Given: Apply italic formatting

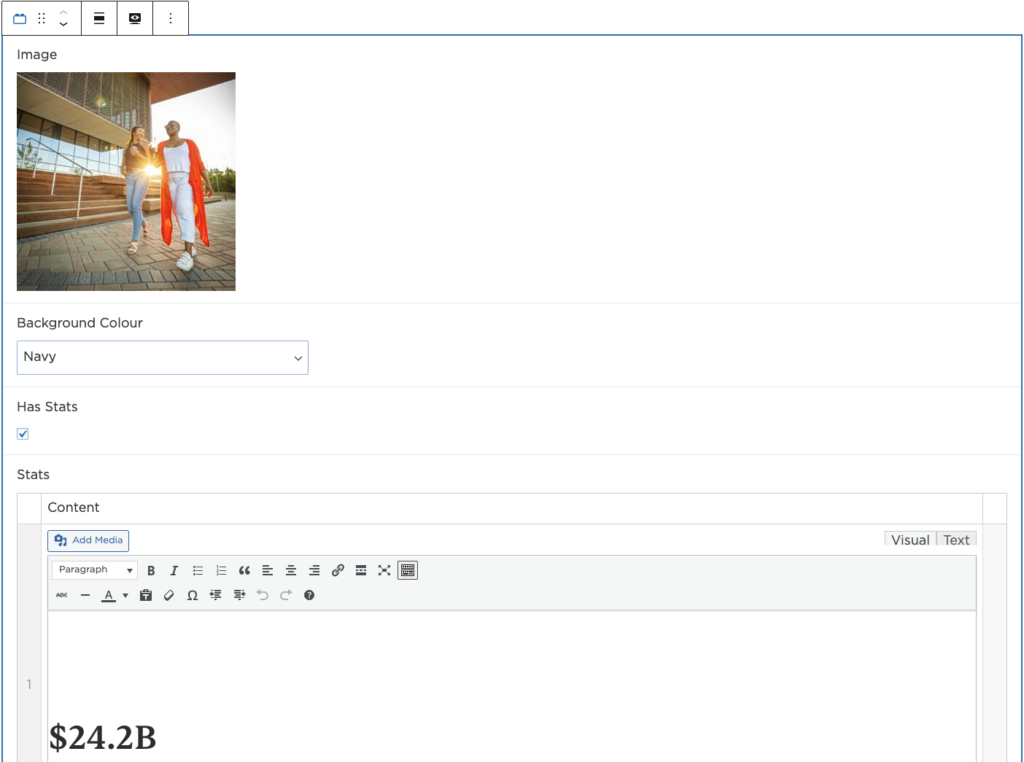Looking at the screenshot, I should pyautogui.click(x=174, y=570).
